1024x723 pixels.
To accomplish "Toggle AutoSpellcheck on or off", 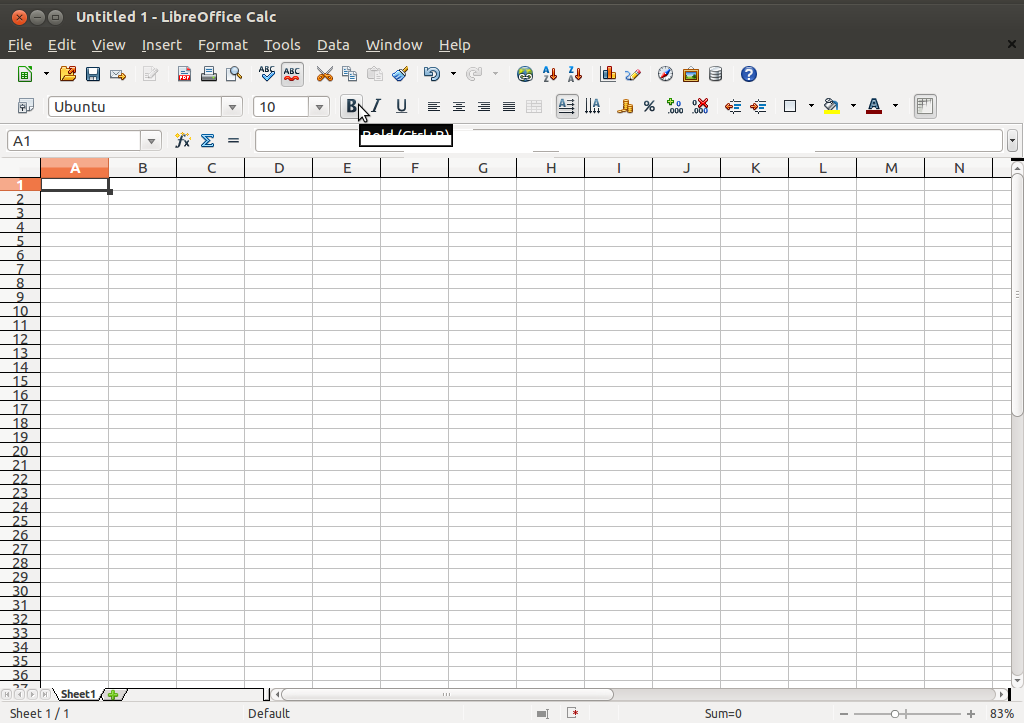I will click(x=292, y=74).
